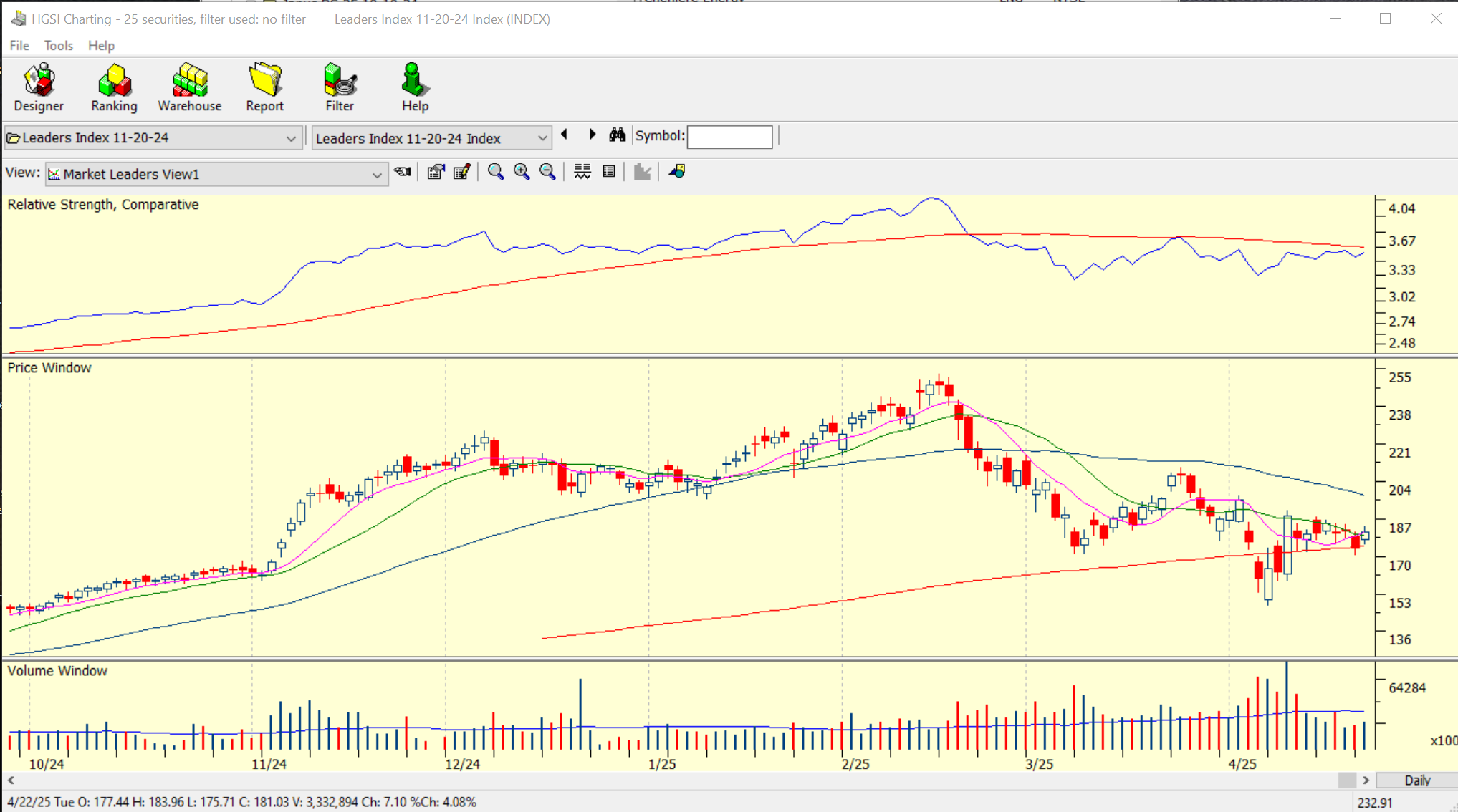The width and height of the screenshot is (1458, 812).
Task: Click the 12/24 date axis label
Action: pyautogui.click(x=462, y=764)
